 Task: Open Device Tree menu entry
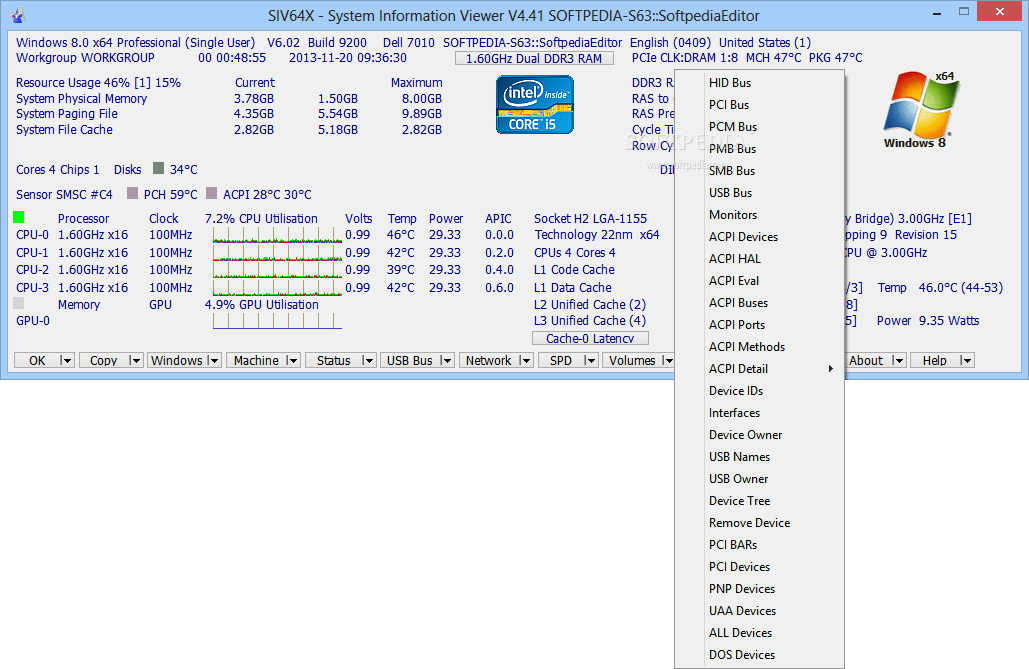[759, 500]
